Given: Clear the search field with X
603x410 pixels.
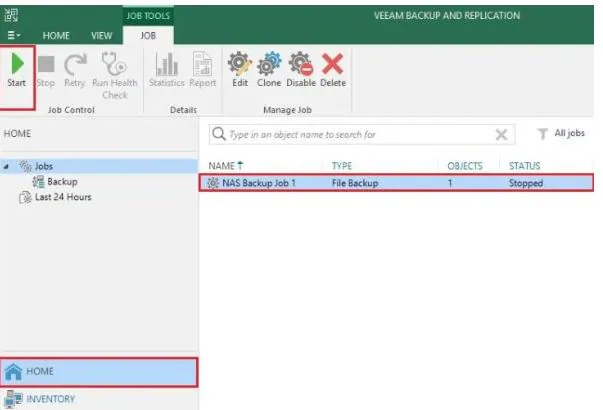Looking at the screenshot, I should [x=501, y=135].
